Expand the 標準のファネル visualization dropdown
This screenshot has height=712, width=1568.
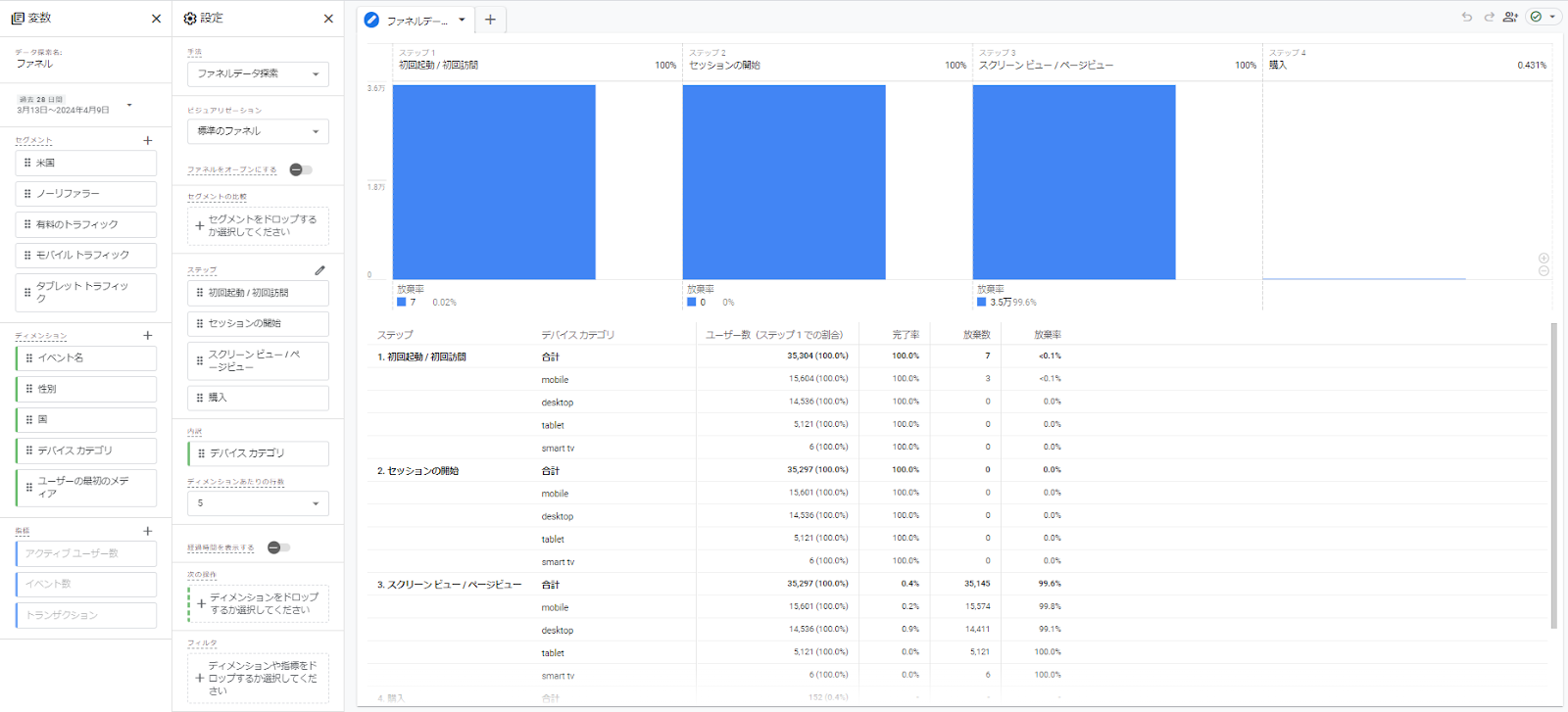pyautogui.click(x=258, y=131)
